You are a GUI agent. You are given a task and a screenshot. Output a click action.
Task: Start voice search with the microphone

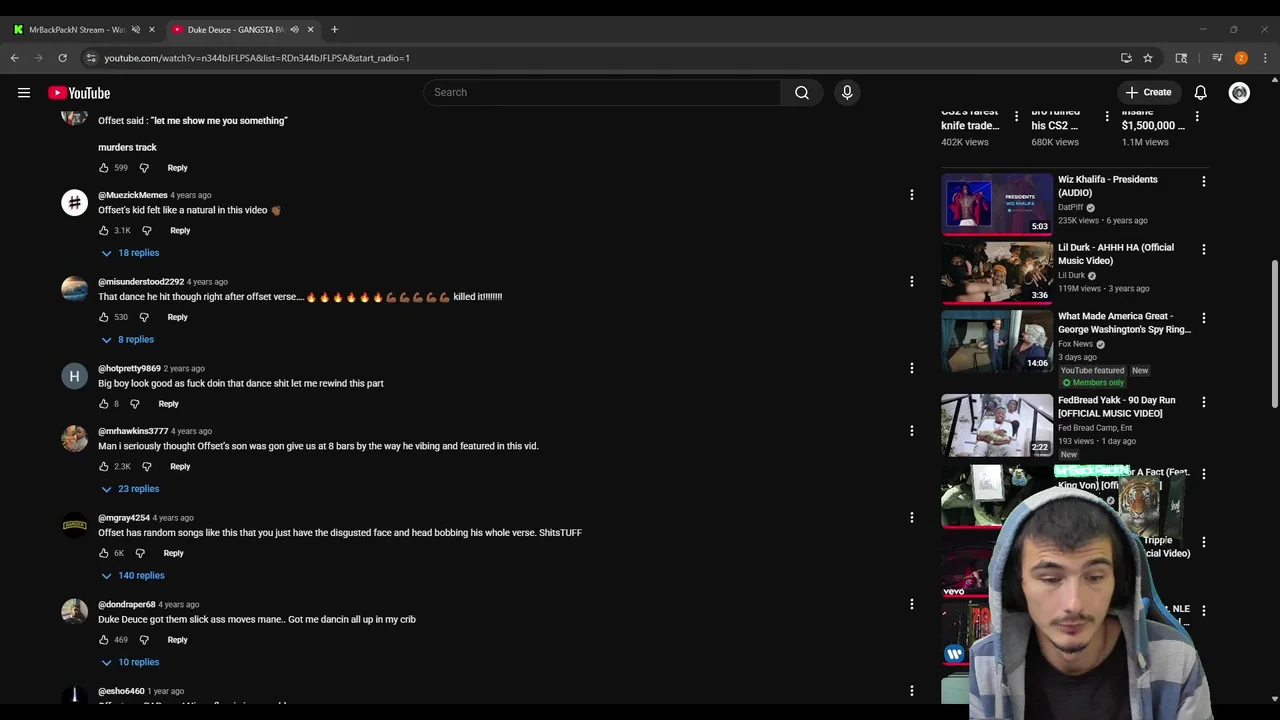[847, 93]
